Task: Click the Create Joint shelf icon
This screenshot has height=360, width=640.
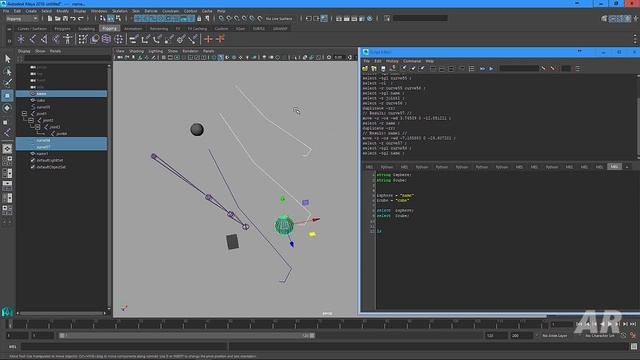Action: pos(33,39)
